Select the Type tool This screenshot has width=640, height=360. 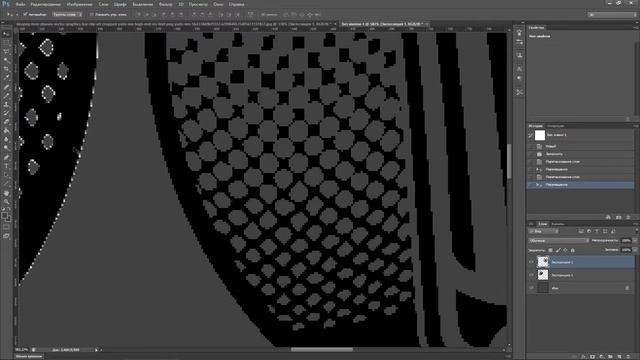tap(6, 166)
